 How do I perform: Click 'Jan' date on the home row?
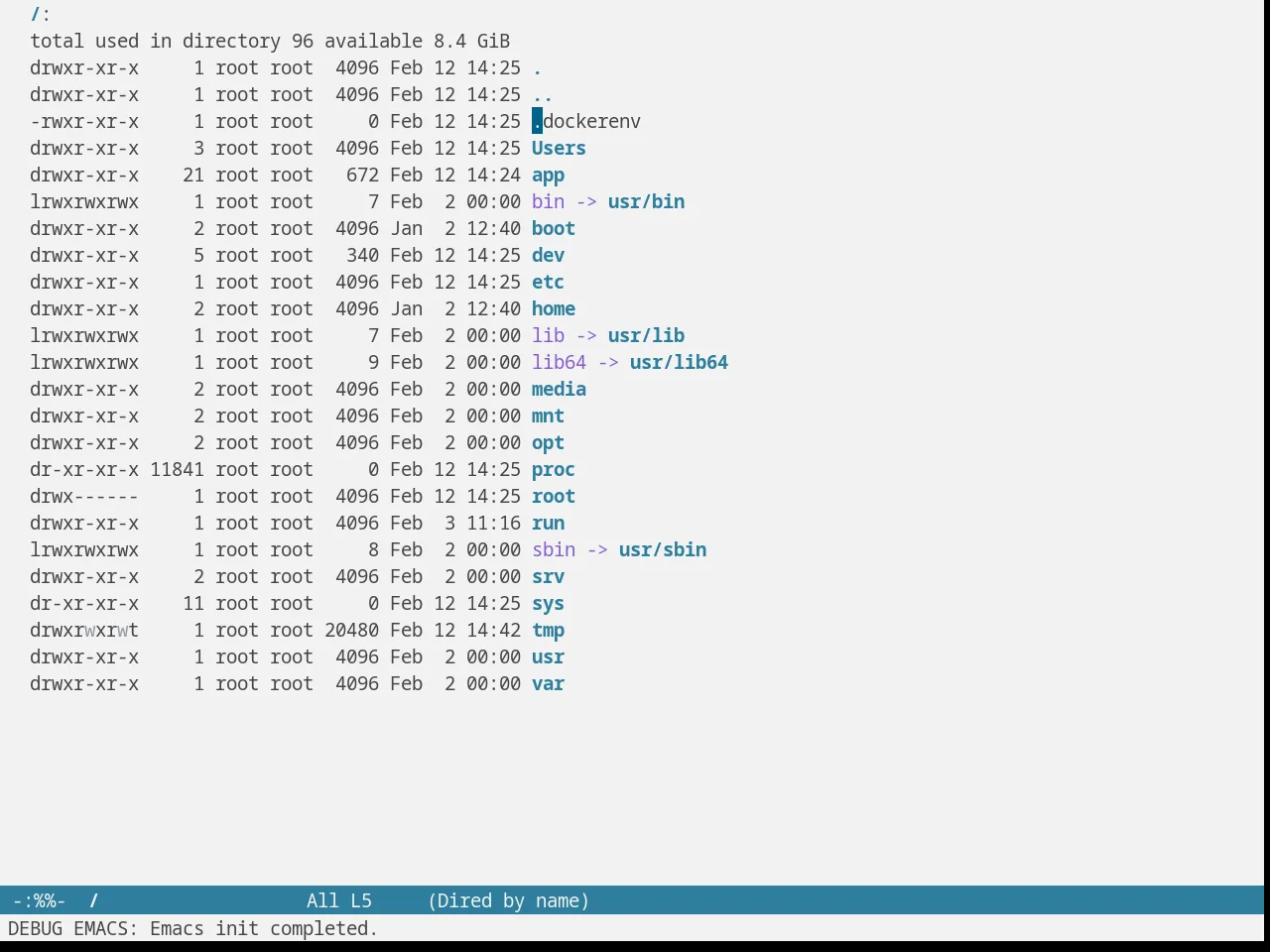(x=406, y=308)
